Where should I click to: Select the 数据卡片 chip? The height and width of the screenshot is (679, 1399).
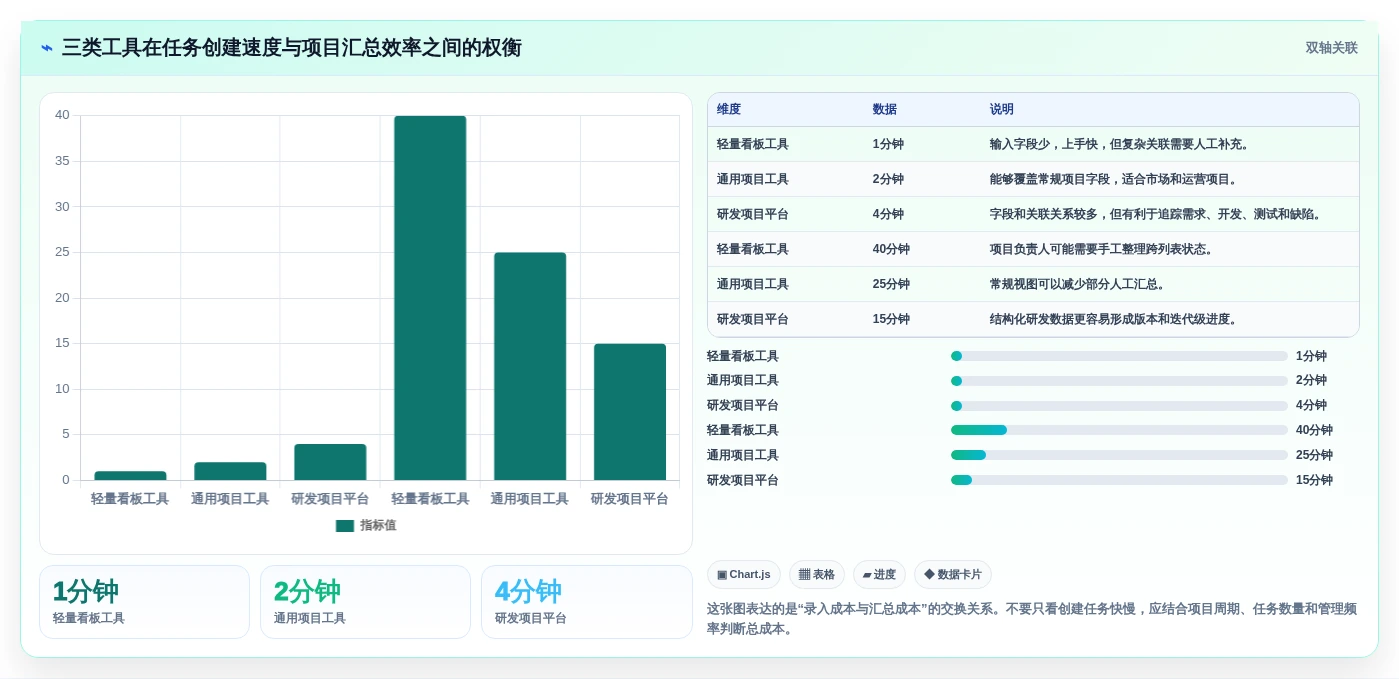[953, 575]
